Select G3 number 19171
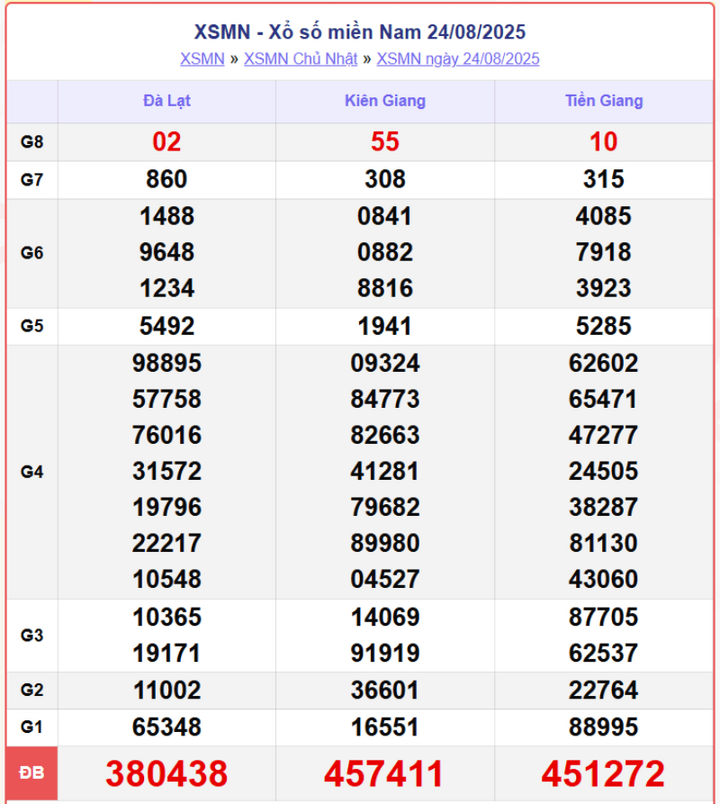Screen dimensions: 720x804 pyautogui.click(x=167, y=653)
